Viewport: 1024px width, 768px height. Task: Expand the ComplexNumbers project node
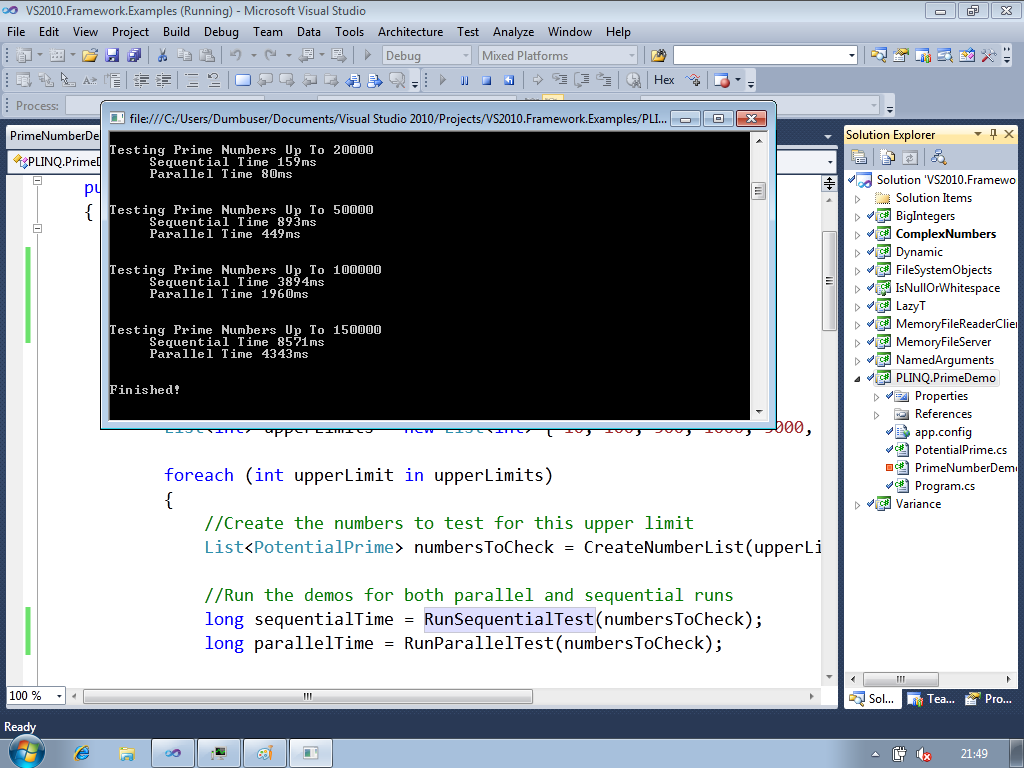[x=857, y=234]
